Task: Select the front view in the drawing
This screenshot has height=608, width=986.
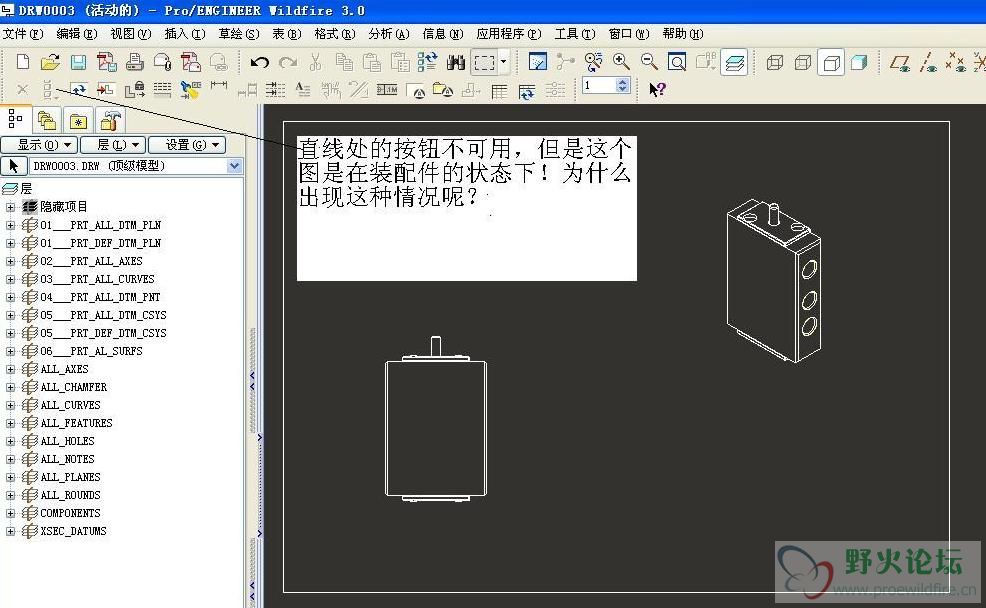Action: coord(436,419)
